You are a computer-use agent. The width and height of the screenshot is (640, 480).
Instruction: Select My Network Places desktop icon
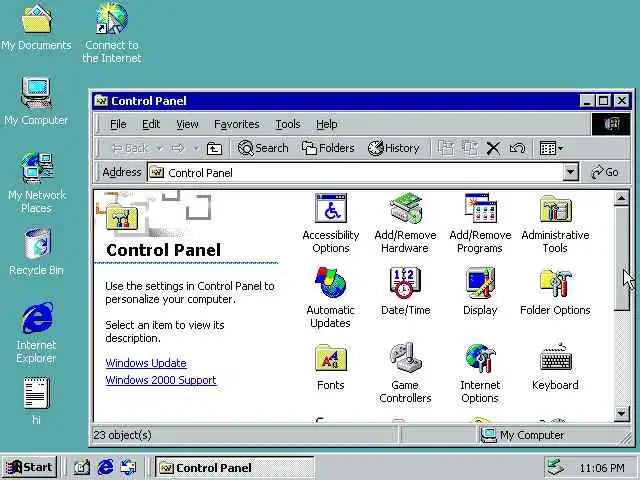[x=36, y=184]
